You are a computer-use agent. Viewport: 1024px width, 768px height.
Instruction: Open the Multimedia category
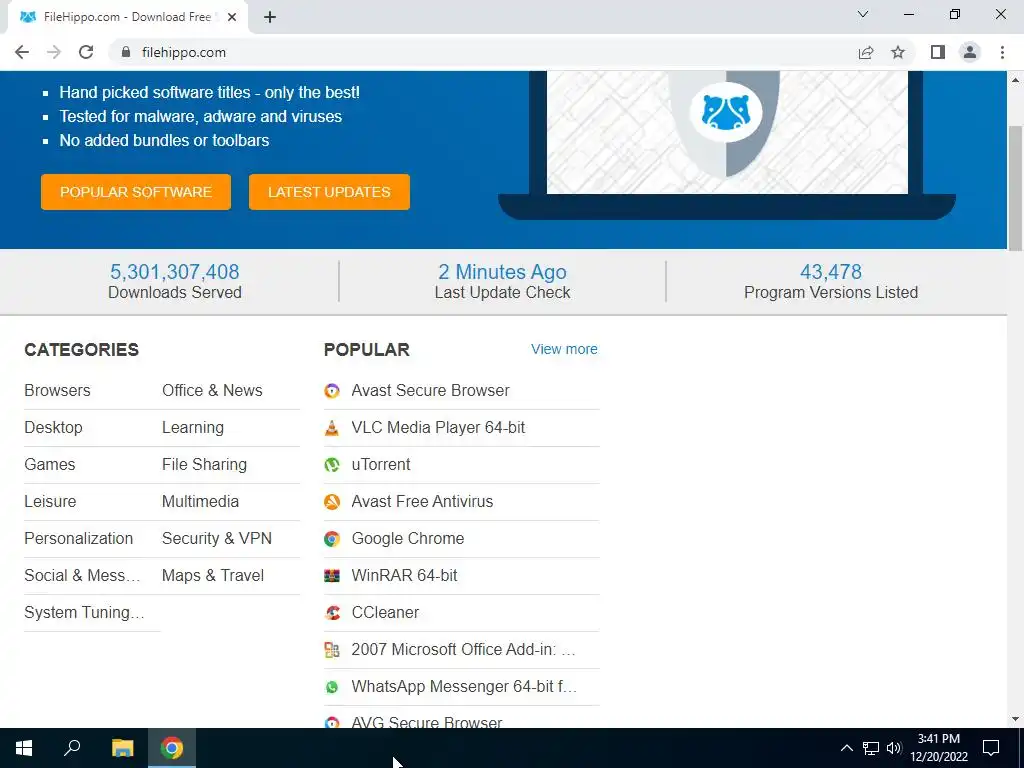[x=200, y=502]
